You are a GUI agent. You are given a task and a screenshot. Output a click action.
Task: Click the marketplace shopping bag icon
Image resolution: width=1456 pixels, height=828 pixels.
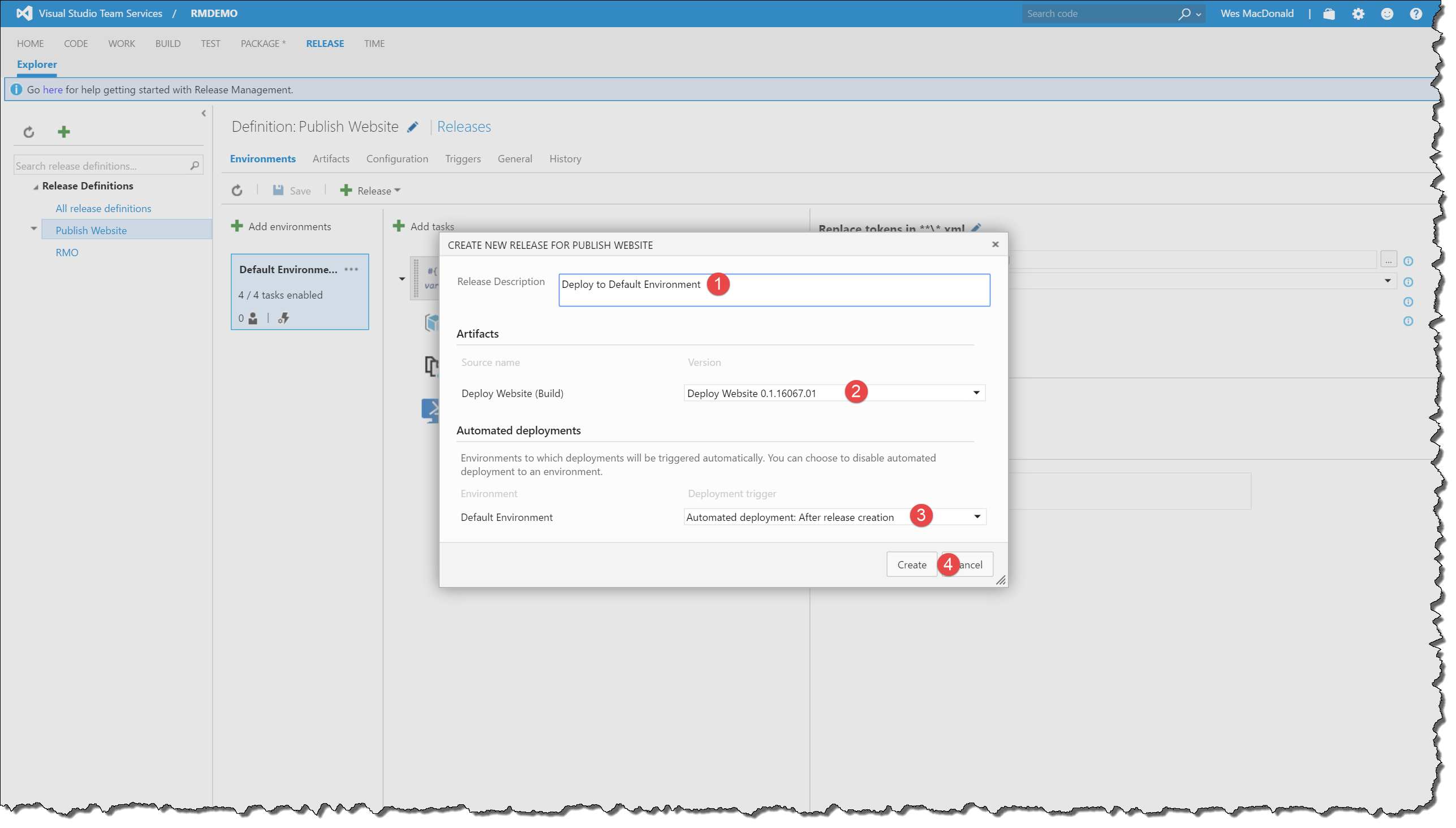pyautogui.click(x=1329, y=14)
